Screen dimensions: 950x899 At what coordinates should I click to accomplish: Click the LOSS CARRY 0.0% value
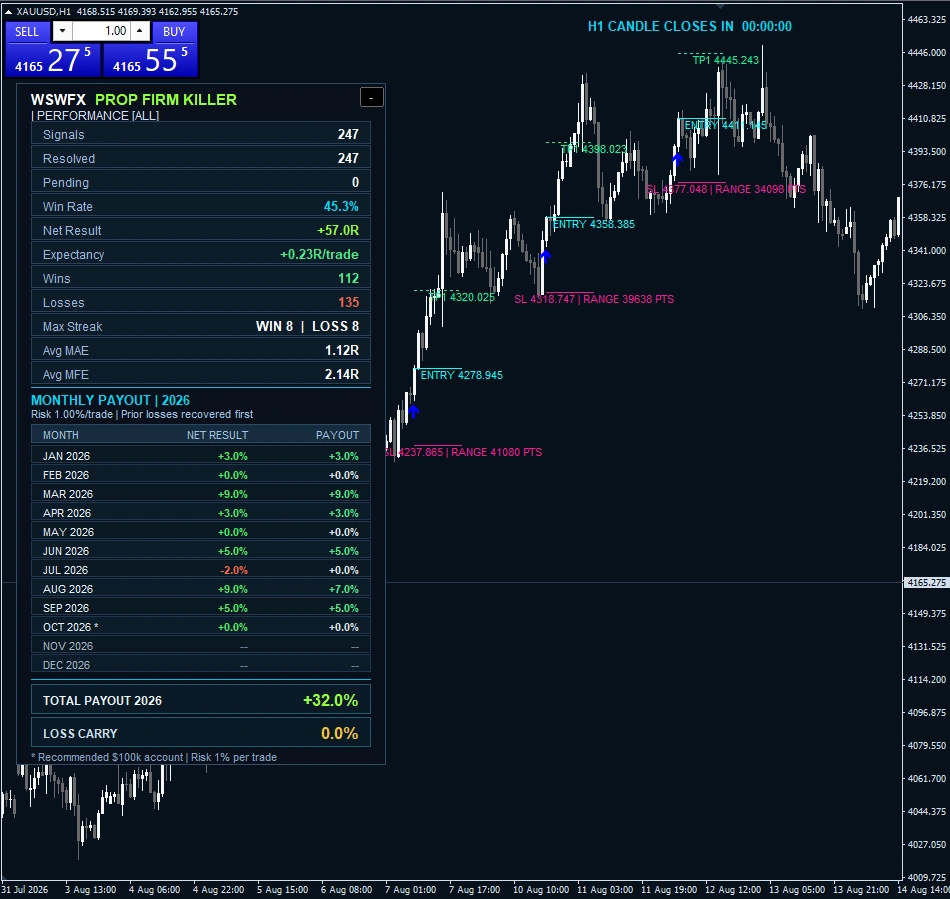coord(339,734)
